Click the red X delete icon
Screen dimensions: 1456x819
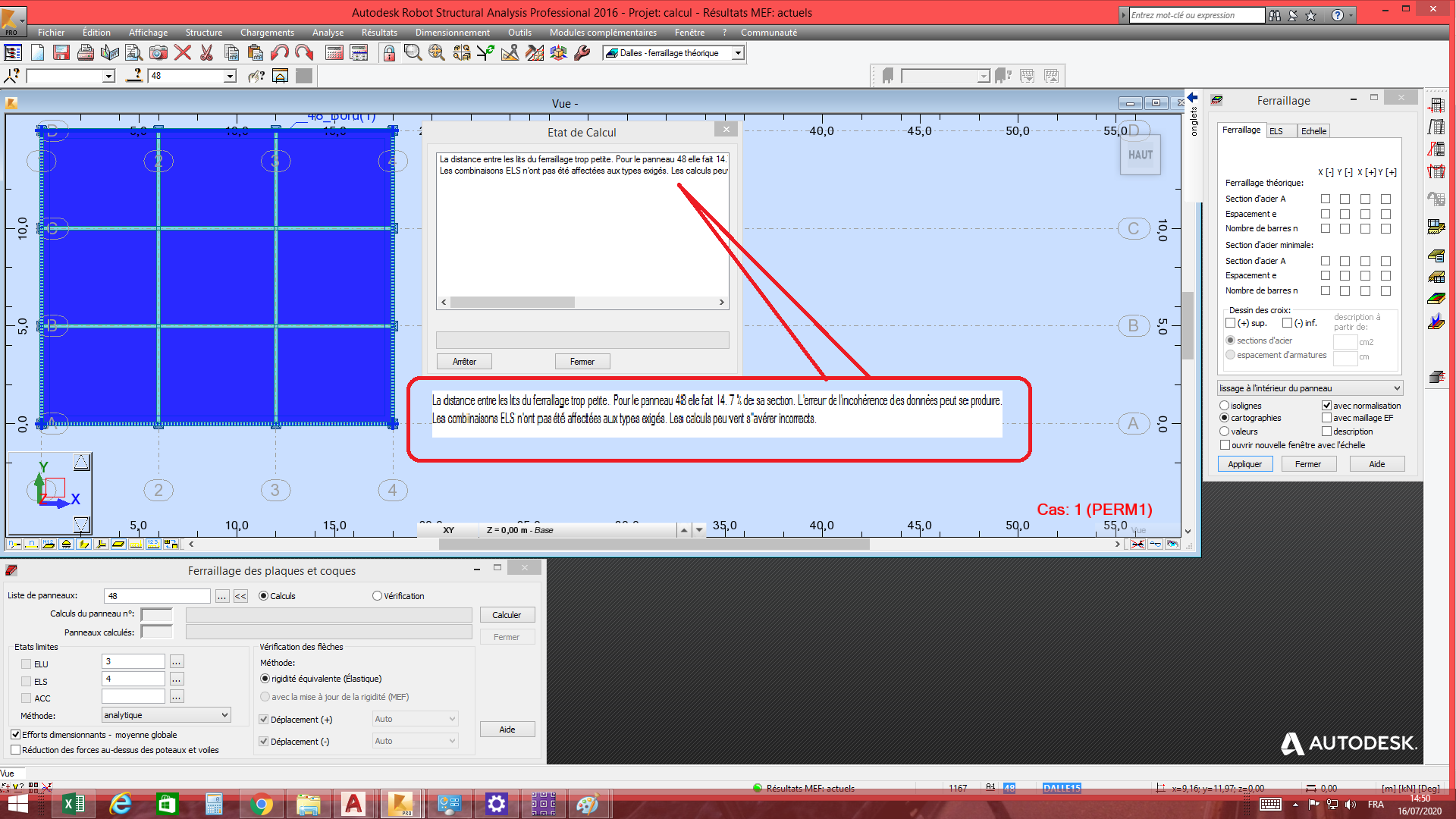[183, 52]
